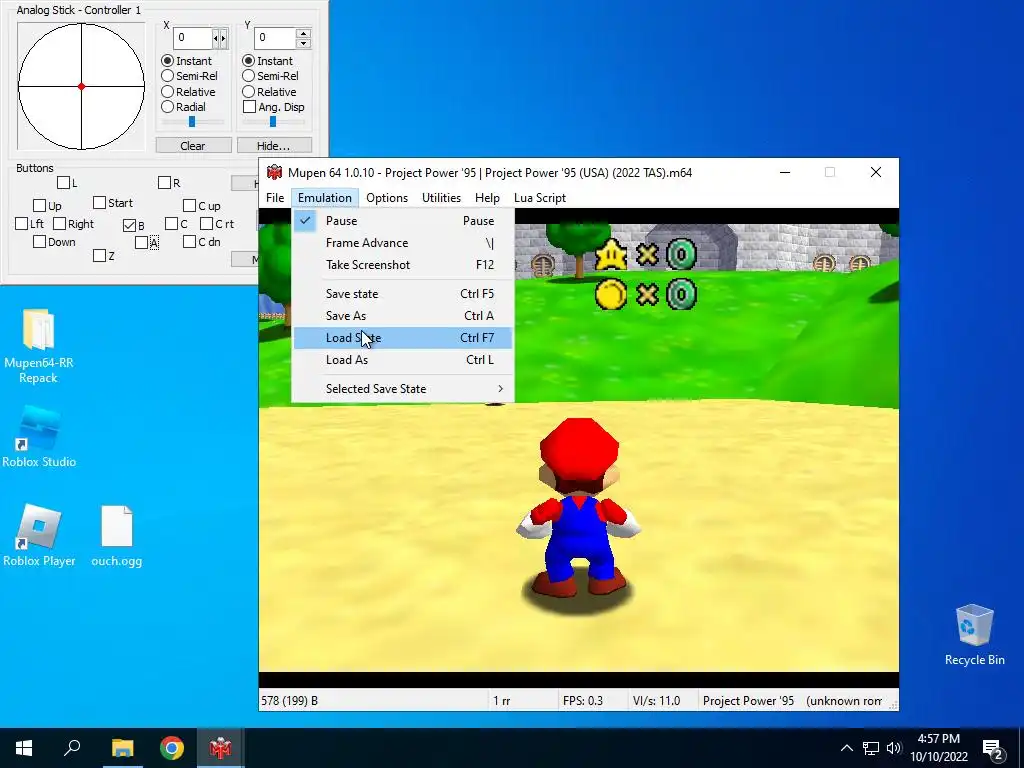Click the Y value up spinner arrow

tap(303, 33)
